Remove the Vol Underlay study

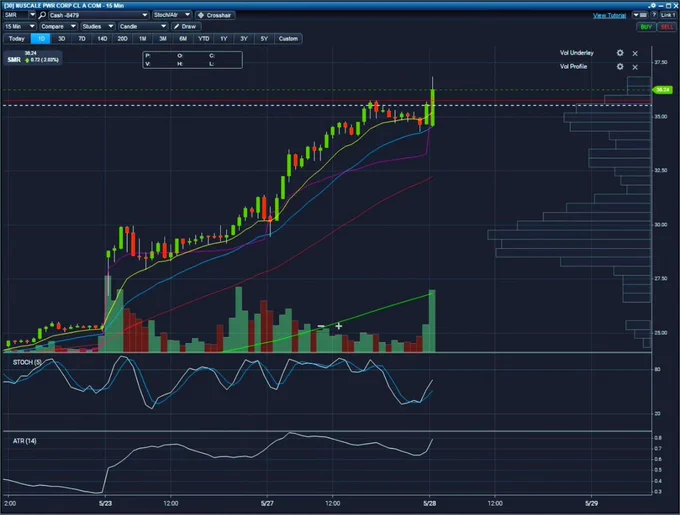tap(635, 53)
